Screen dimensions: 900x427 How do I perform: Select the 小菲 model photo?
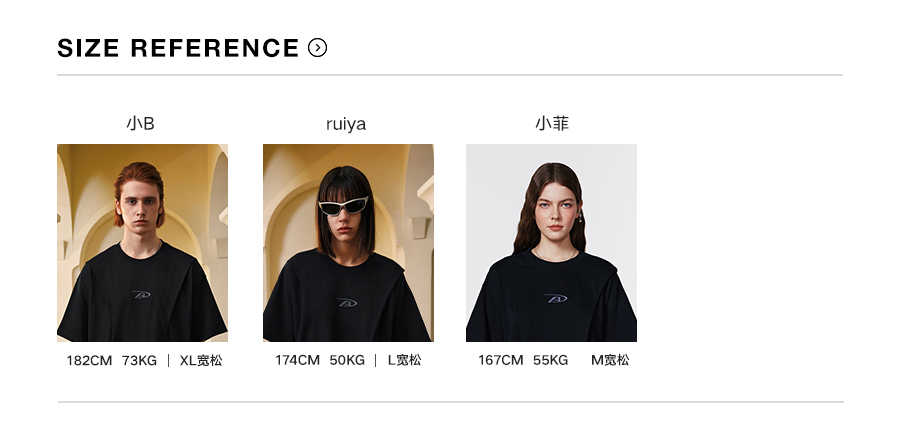(551, 243)
